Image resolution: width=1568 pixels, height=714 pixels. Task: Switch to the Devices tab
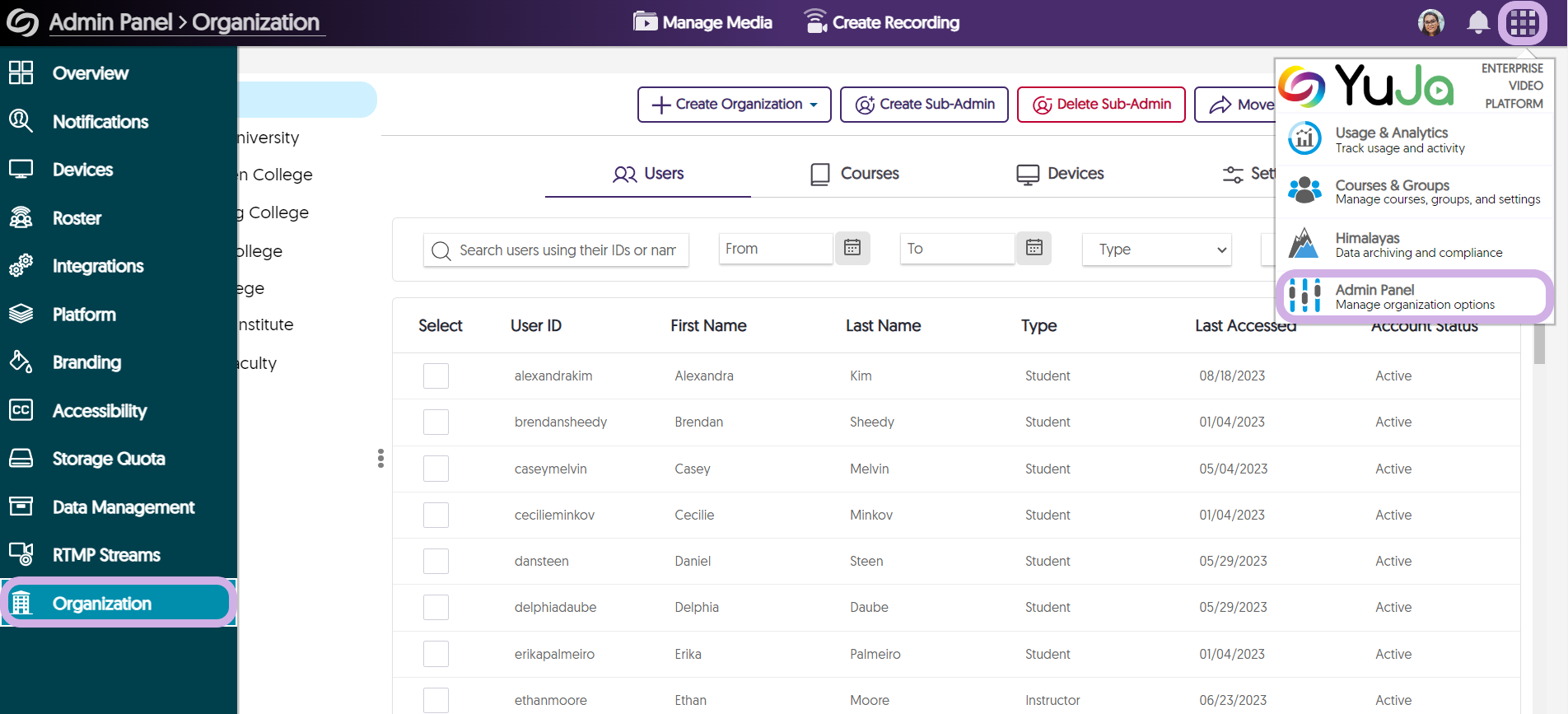coord(1060,174)
